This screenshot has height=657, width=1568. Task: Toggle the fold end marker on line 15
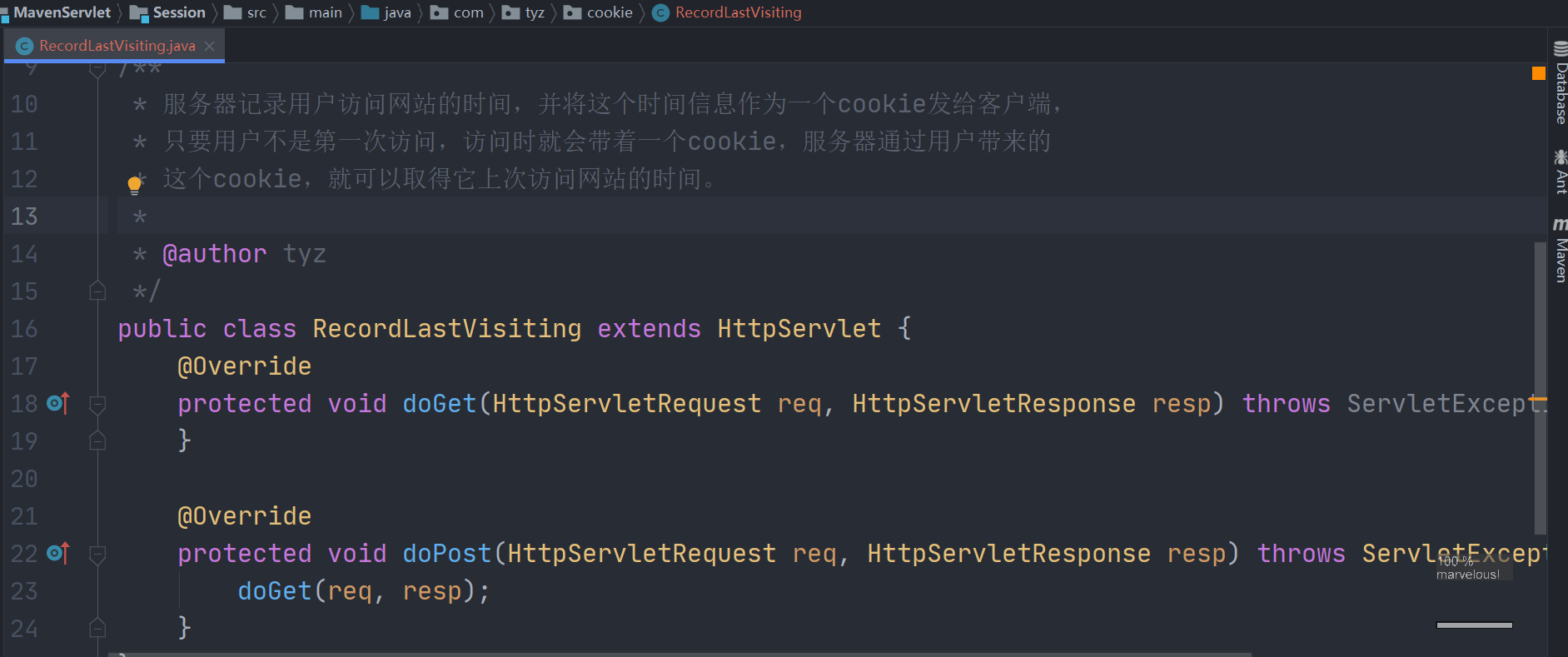click(97, 291)
